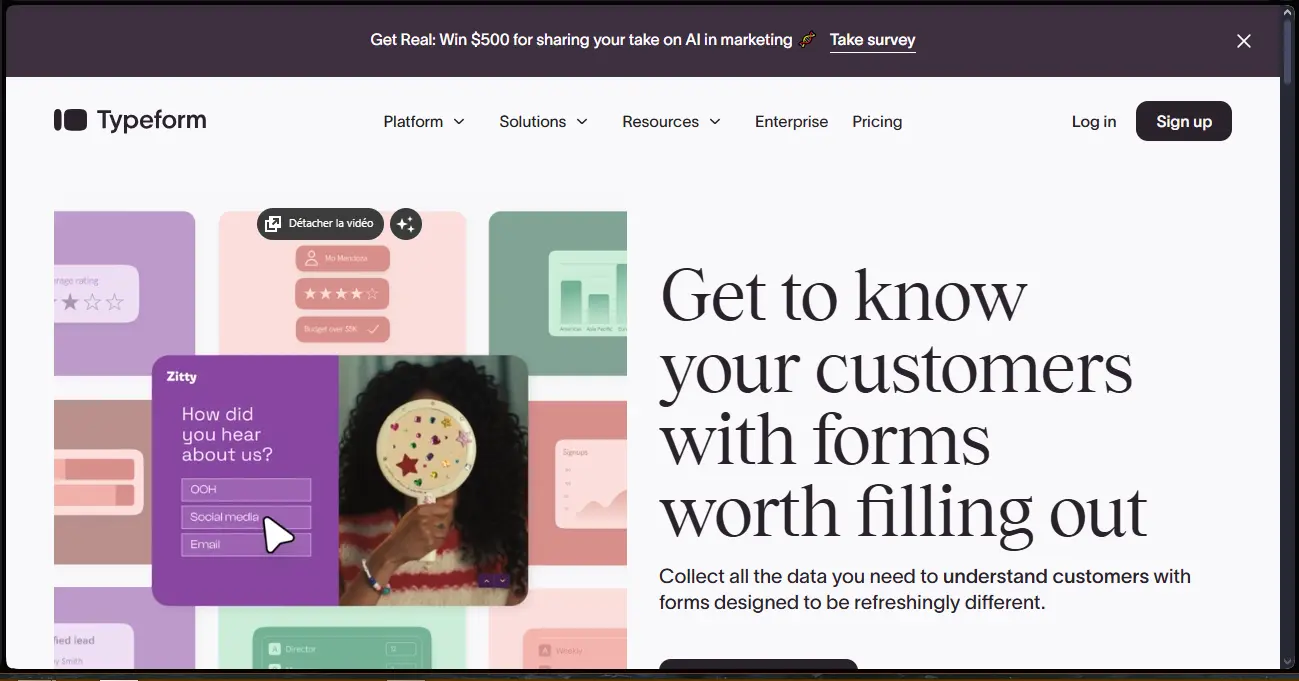
Task: Click the star rating in the purple card
Action: pos(88,300)
